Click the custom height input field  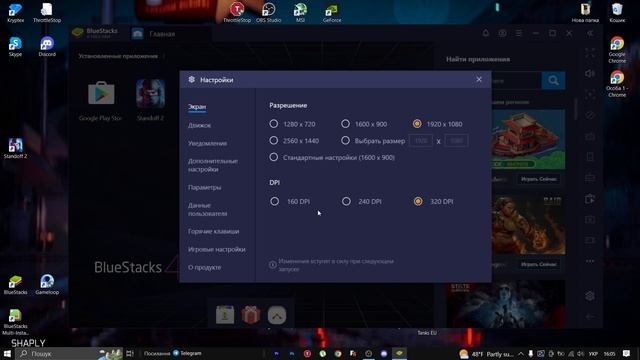456,140
